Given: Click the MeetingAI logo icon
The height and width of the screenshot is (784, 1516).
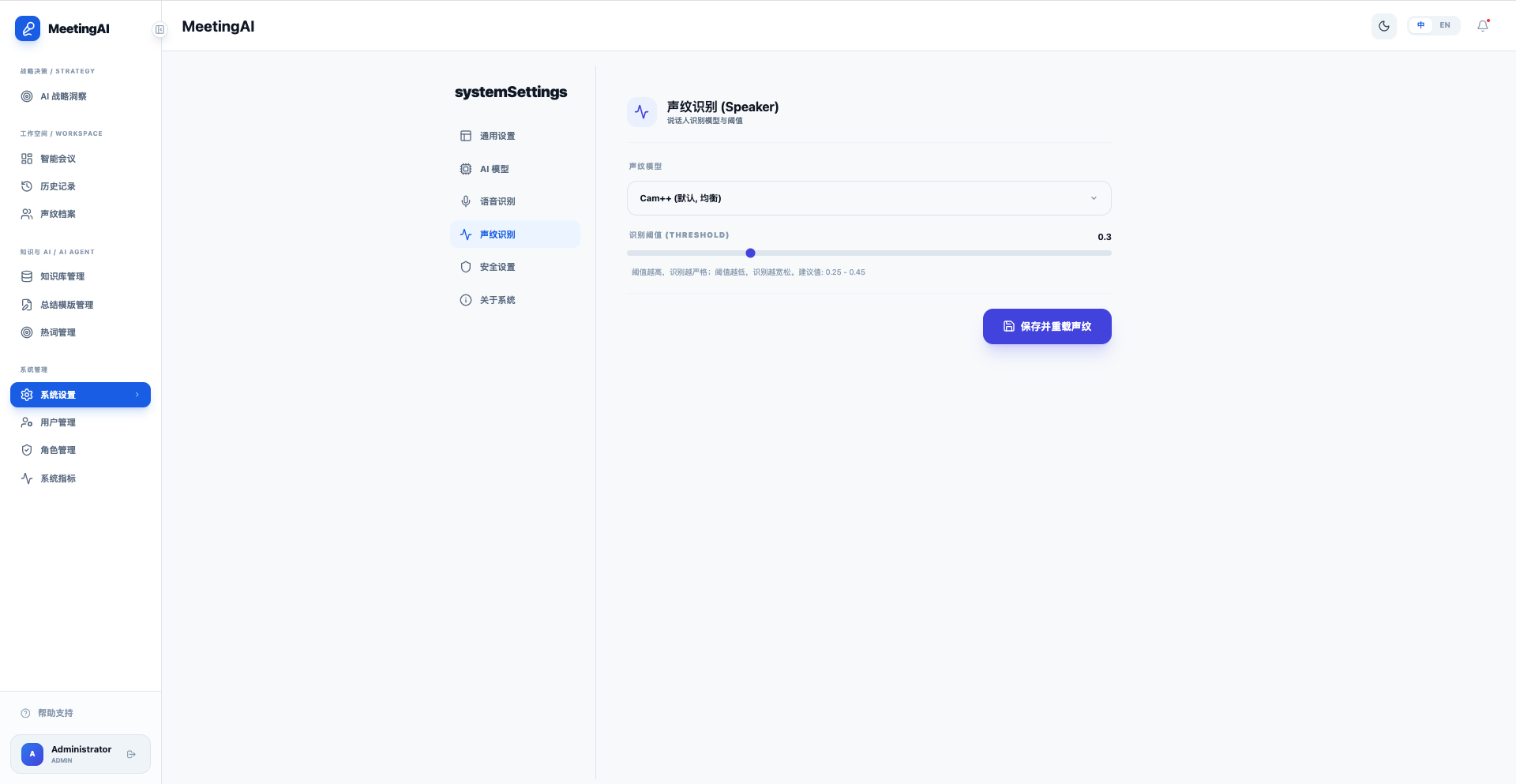Looking at the screenshot, I should tap(28, 28).
